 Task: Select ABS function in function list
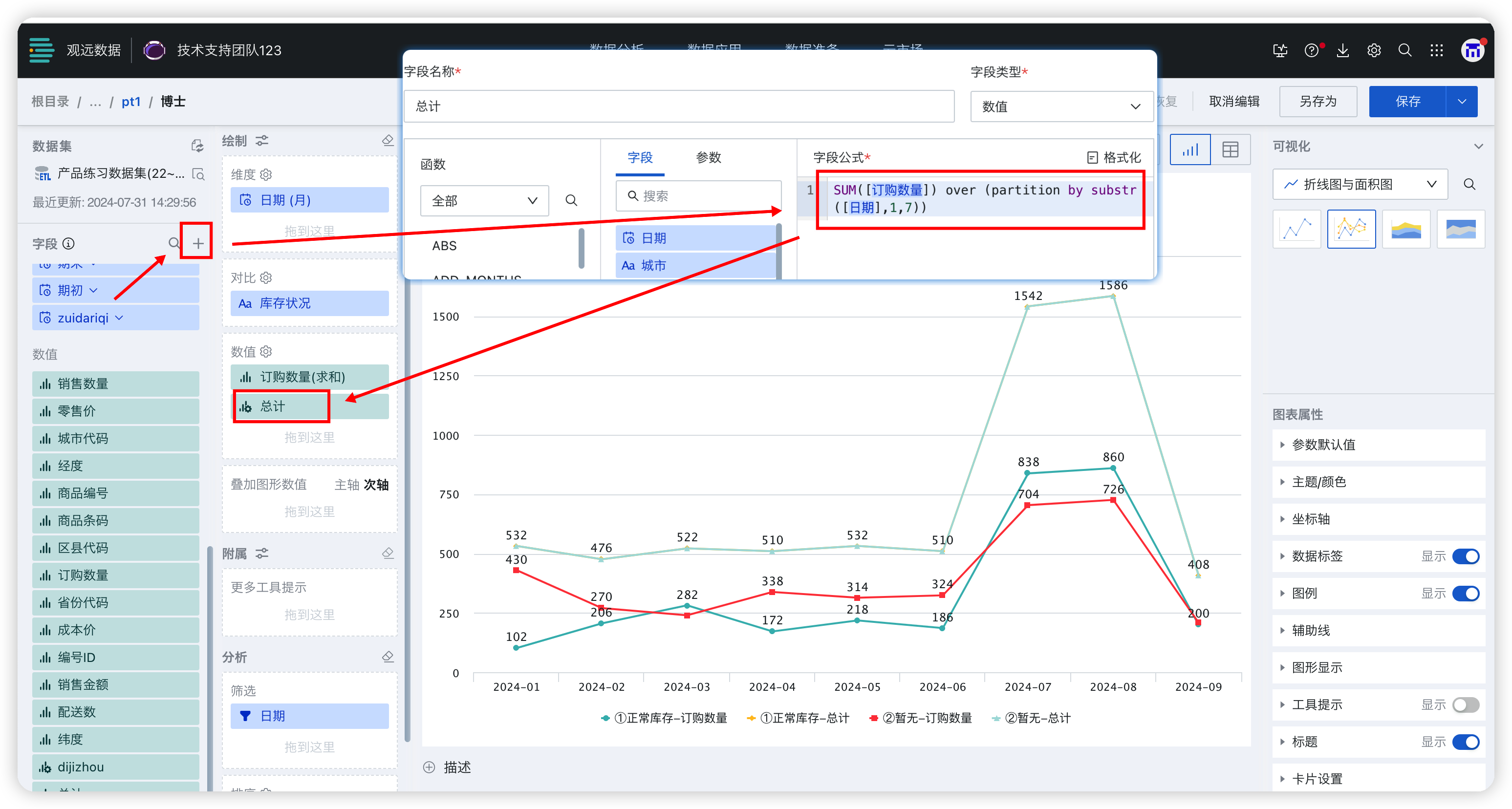click(444, 246)
